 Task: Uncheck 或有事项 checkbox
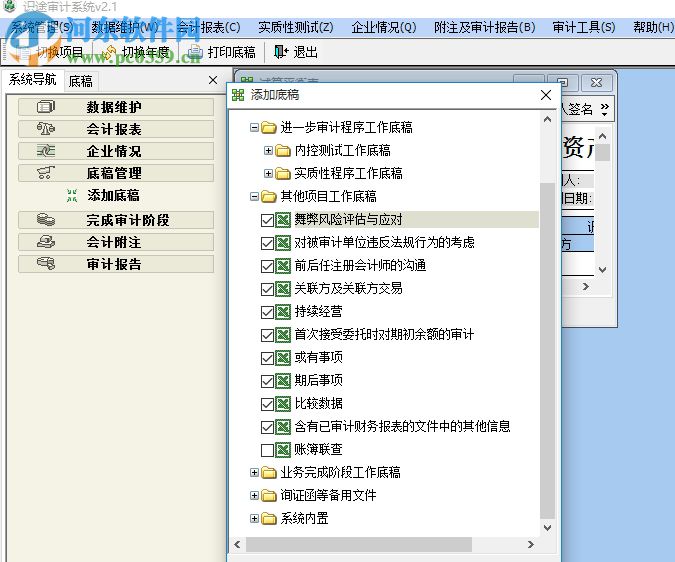[x=267, y=358]
